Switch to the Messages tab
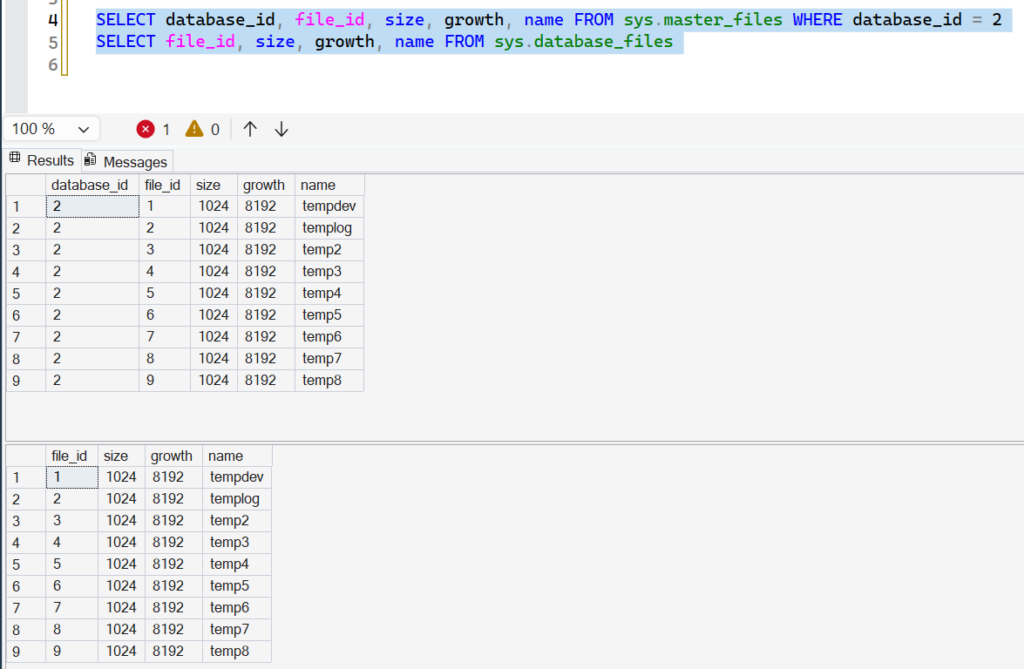This screenshot has width=1024, height=669. (x=127, y=161)
